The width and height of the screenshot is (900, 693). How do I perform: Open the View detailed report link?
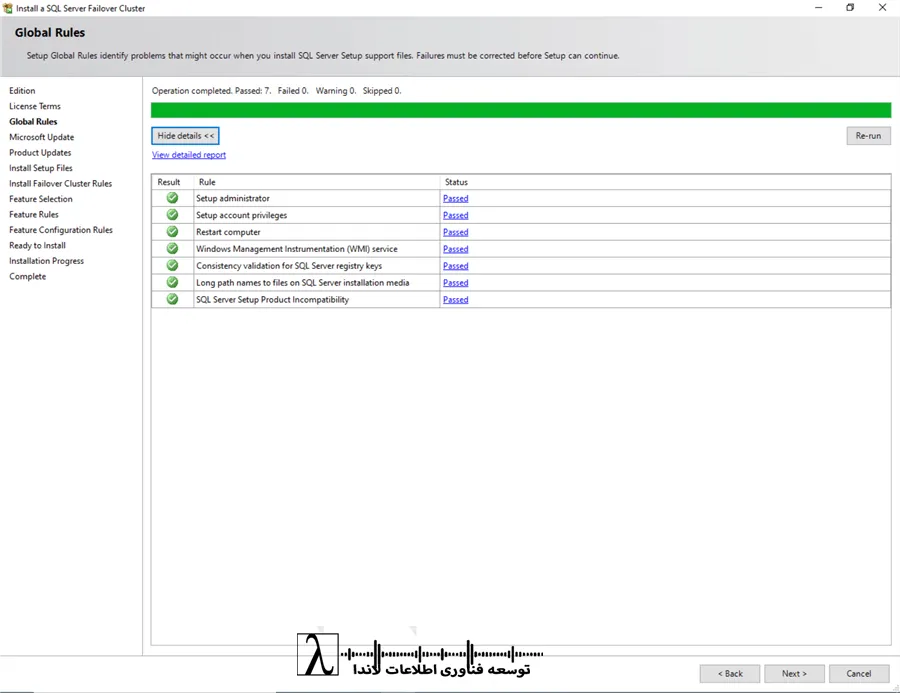click(x=189, y=155)
